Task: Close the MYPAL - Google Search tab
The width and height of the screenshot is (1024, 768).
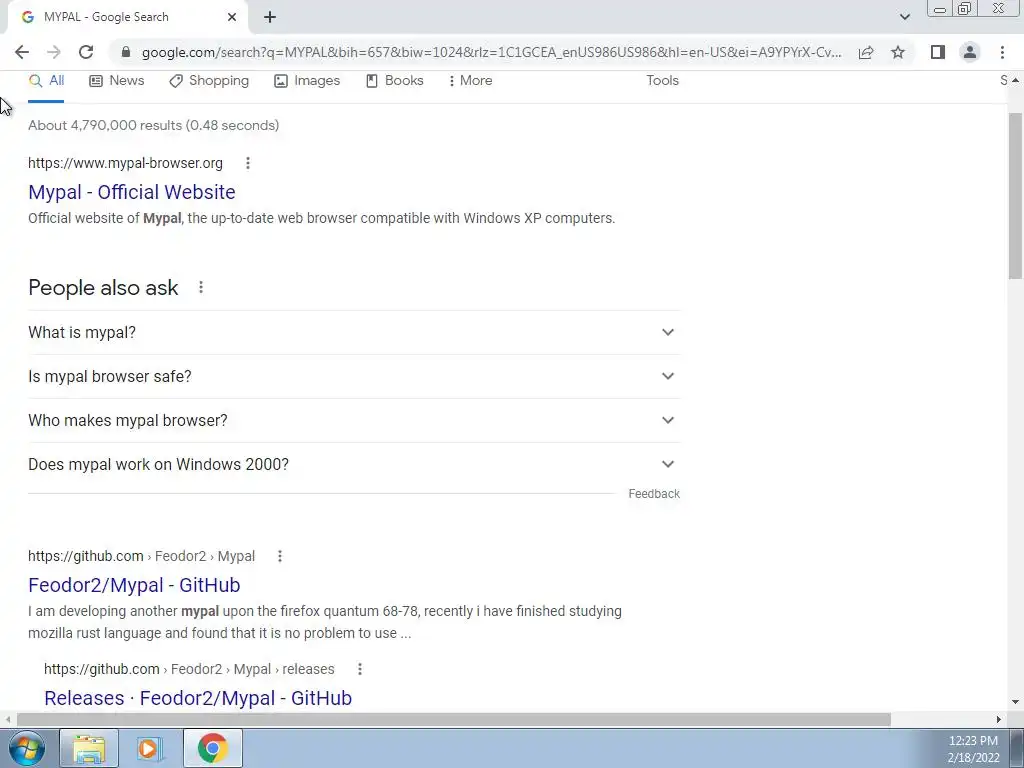Action: (x=232, y=17)
